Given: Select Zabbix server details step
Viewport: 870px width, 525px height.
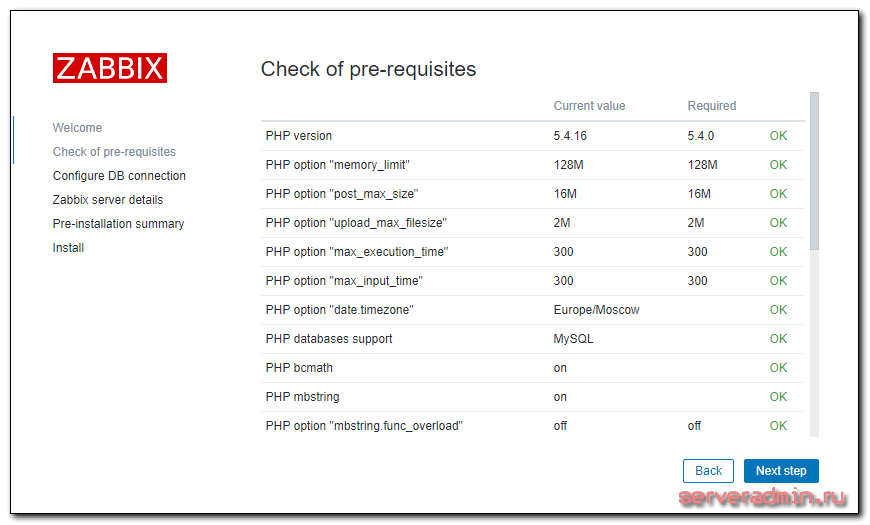Looking at the screenshot, I should point(108,200).
